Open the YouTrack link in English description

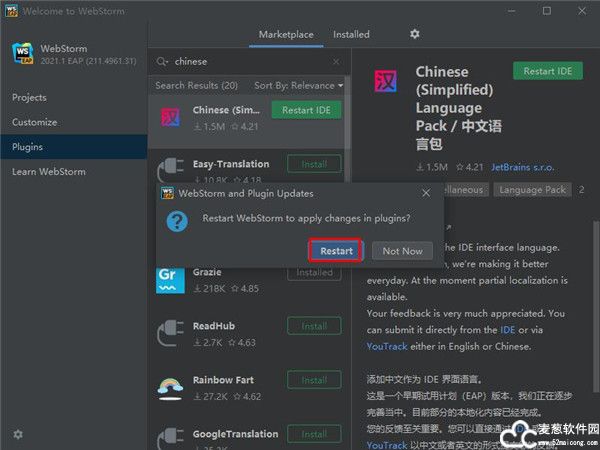[386, 346]
